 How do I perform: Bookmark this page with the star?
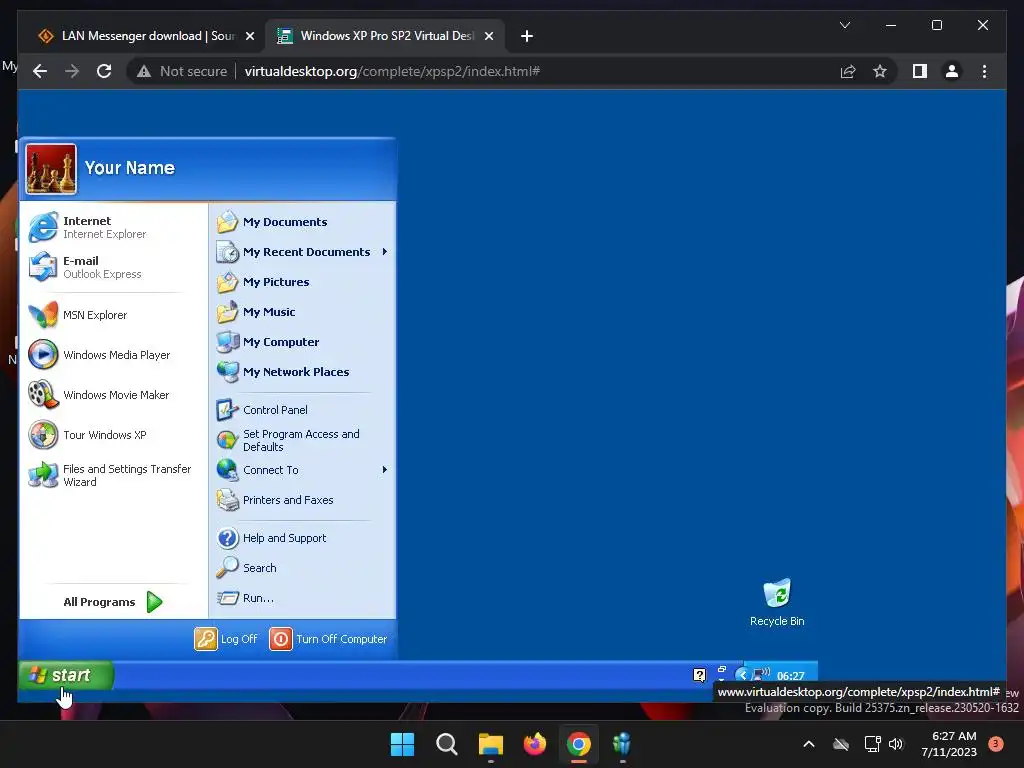880,71
